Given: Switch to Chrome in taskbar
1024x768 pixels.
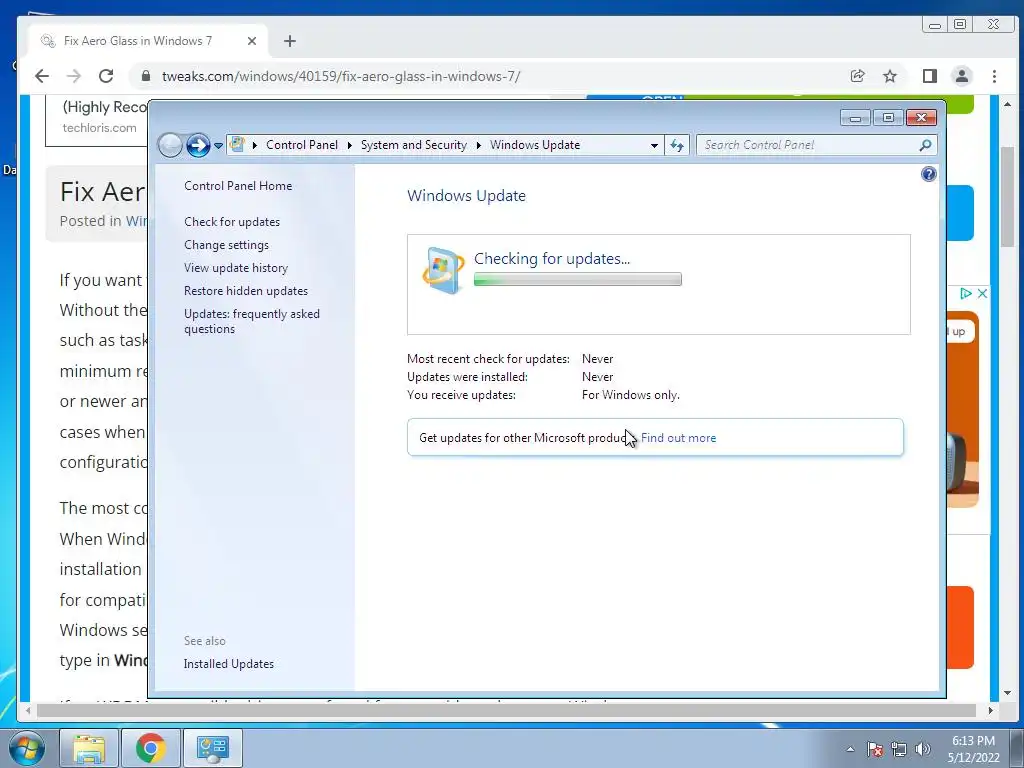Looking at the screenshot, I should coord(151,748).
